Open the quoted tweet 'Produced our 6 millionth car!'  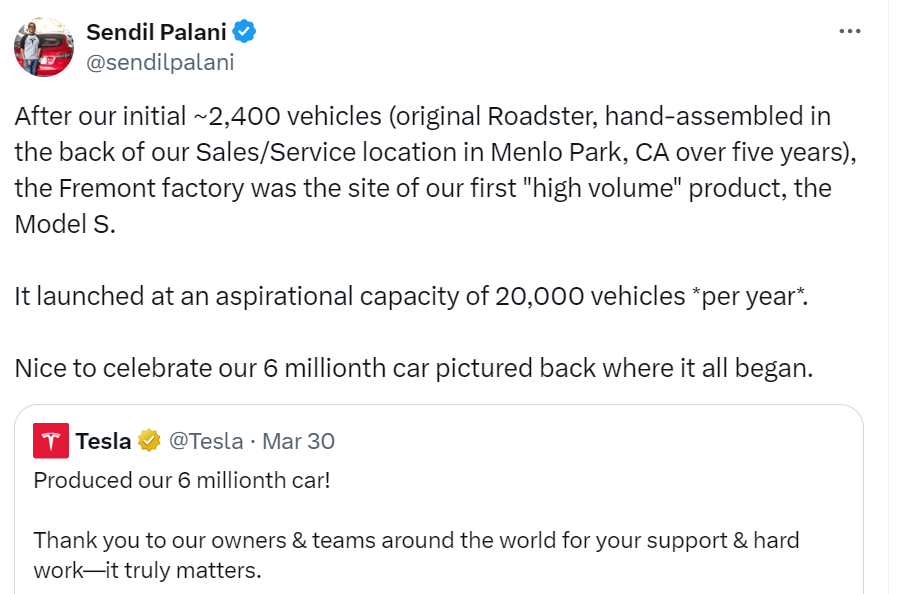[x=182, y=480]
